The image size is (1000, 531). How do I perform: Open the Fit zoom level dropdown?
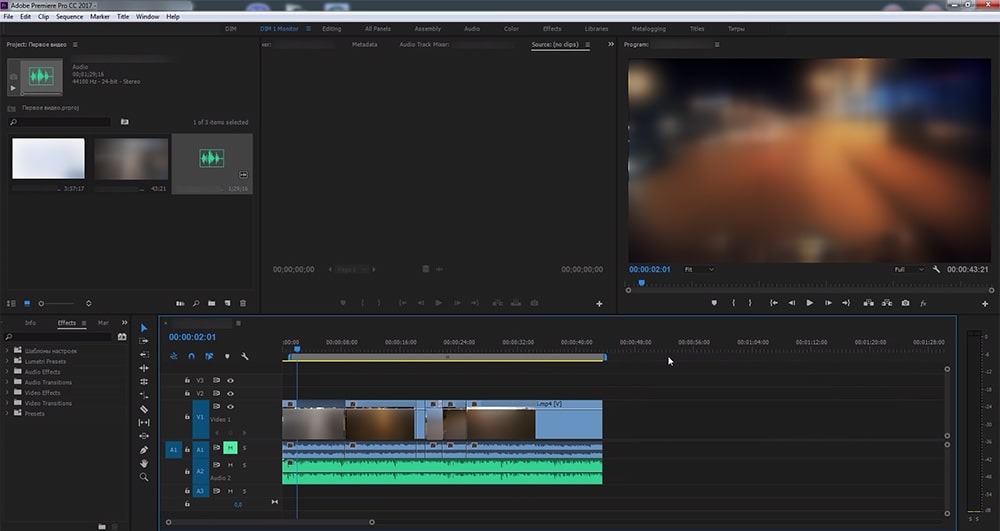699,269
